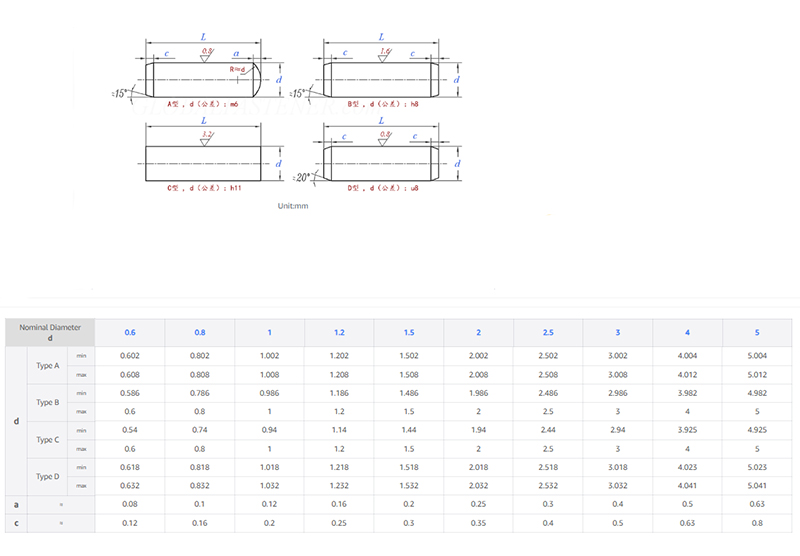This screenshot has width=800, height=556.
Task: Click the Type A row label
Action: 48,366
